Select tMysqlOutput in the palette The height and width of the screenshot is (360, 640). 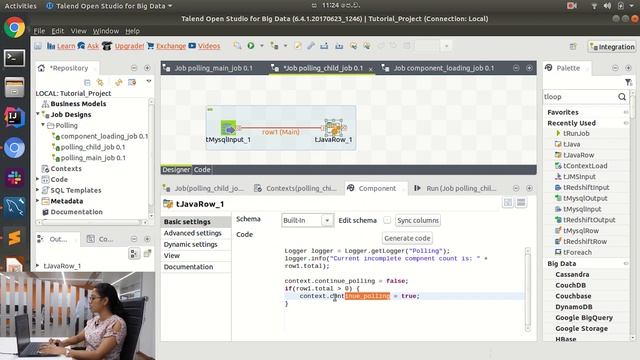585,198
